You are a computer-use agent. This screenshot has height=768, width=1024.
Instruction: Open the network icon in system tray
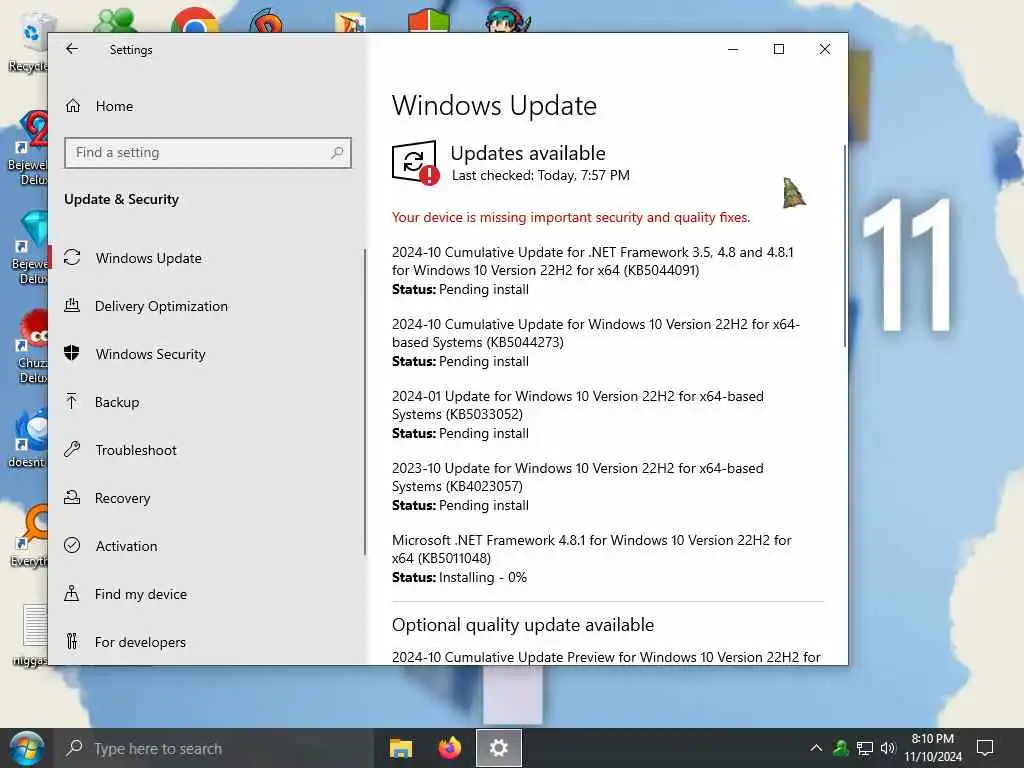click(x=865, y=748)
